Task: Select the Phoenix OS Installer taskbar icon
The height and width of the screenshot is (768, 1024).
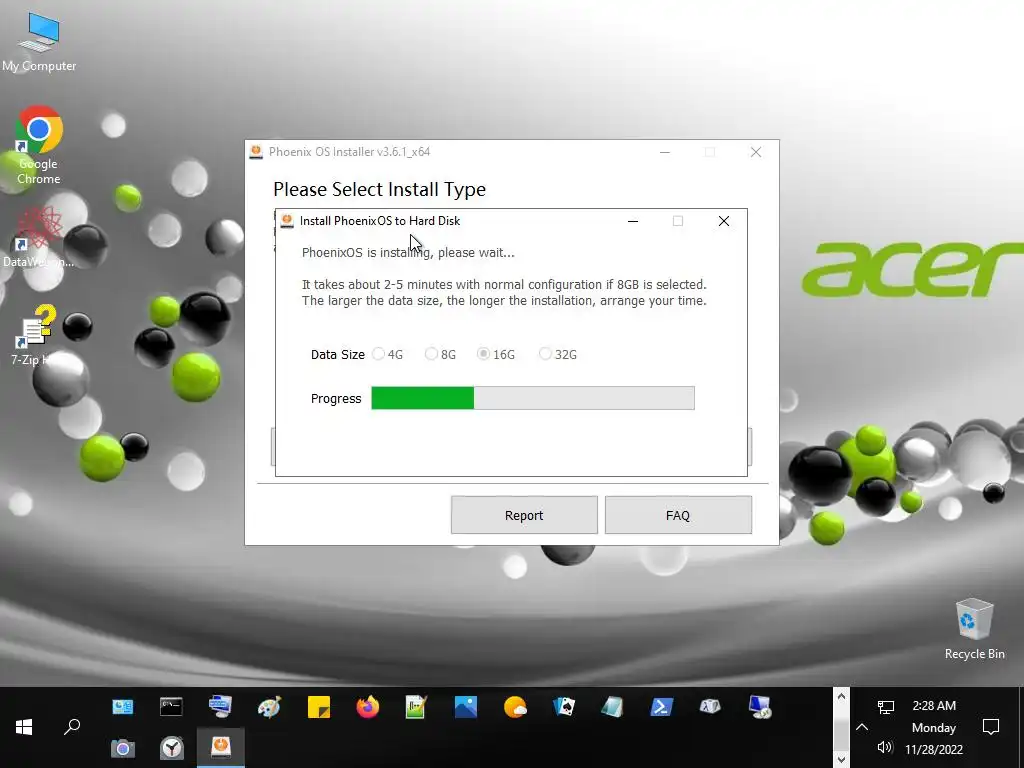Action: pos(221,746)
